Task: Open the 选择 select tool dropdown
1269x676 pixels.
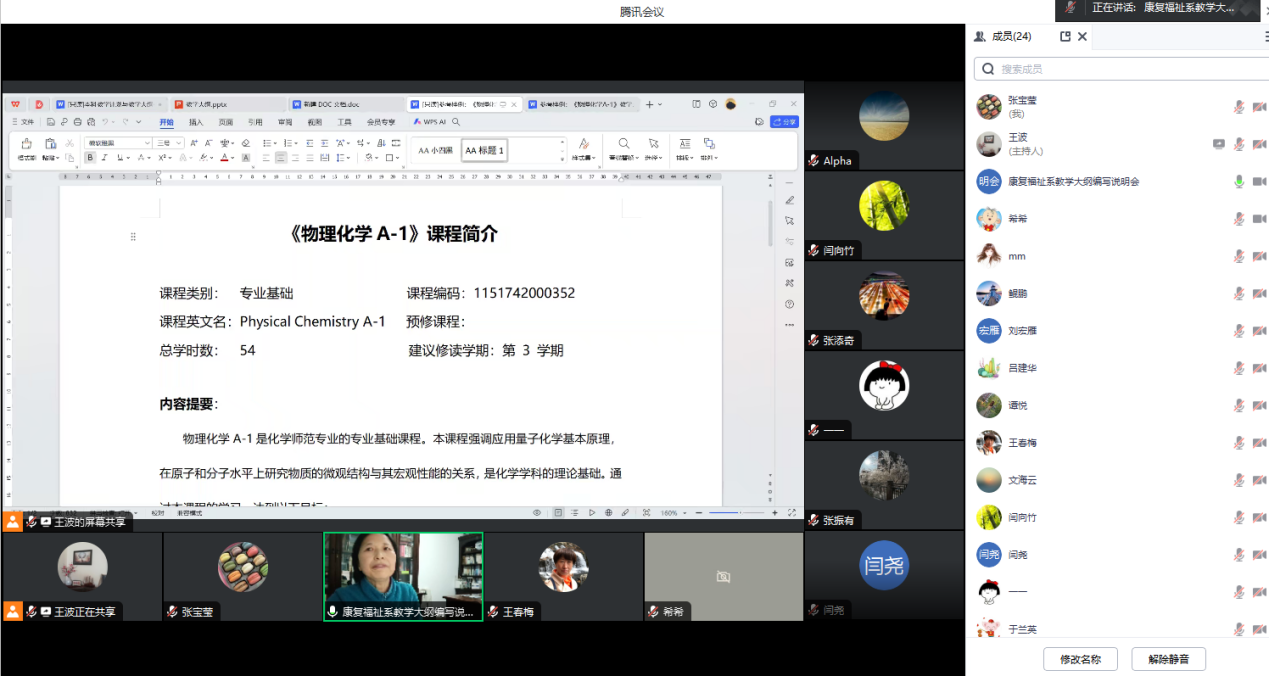Action: [654, 150]
